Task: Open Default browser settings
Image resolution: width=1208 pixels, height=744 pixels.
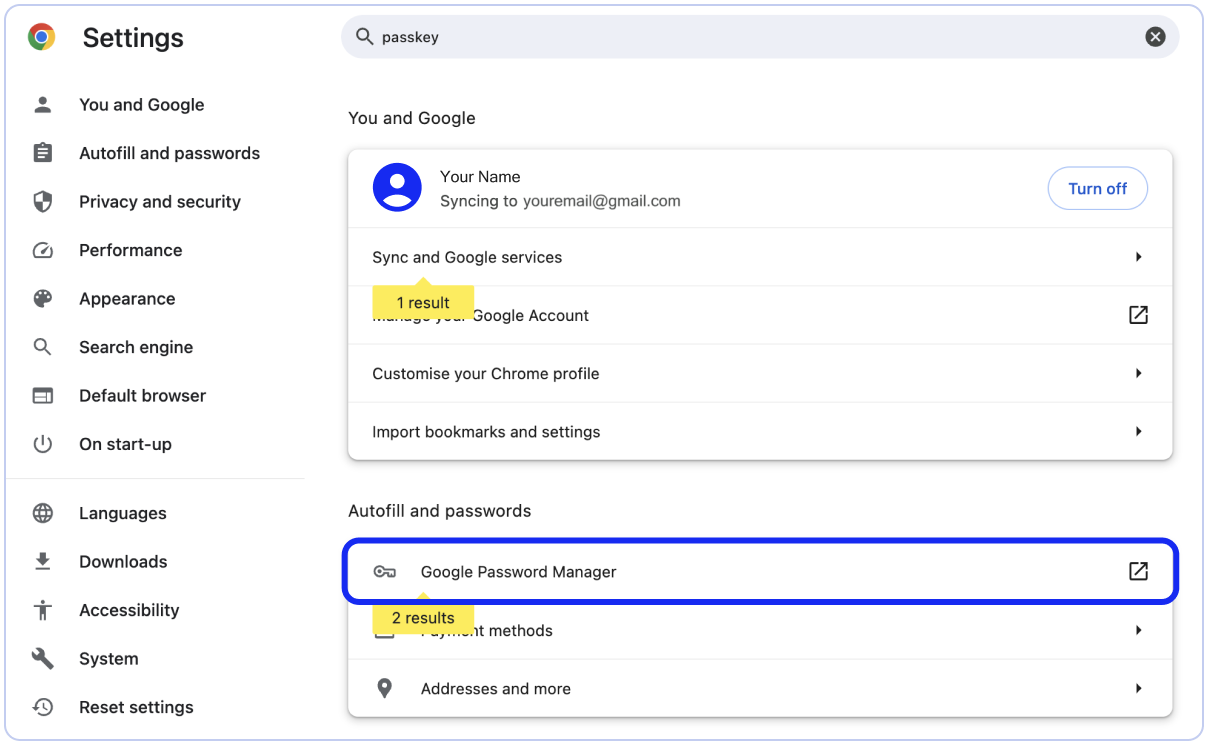Action: tap(142, 395)
